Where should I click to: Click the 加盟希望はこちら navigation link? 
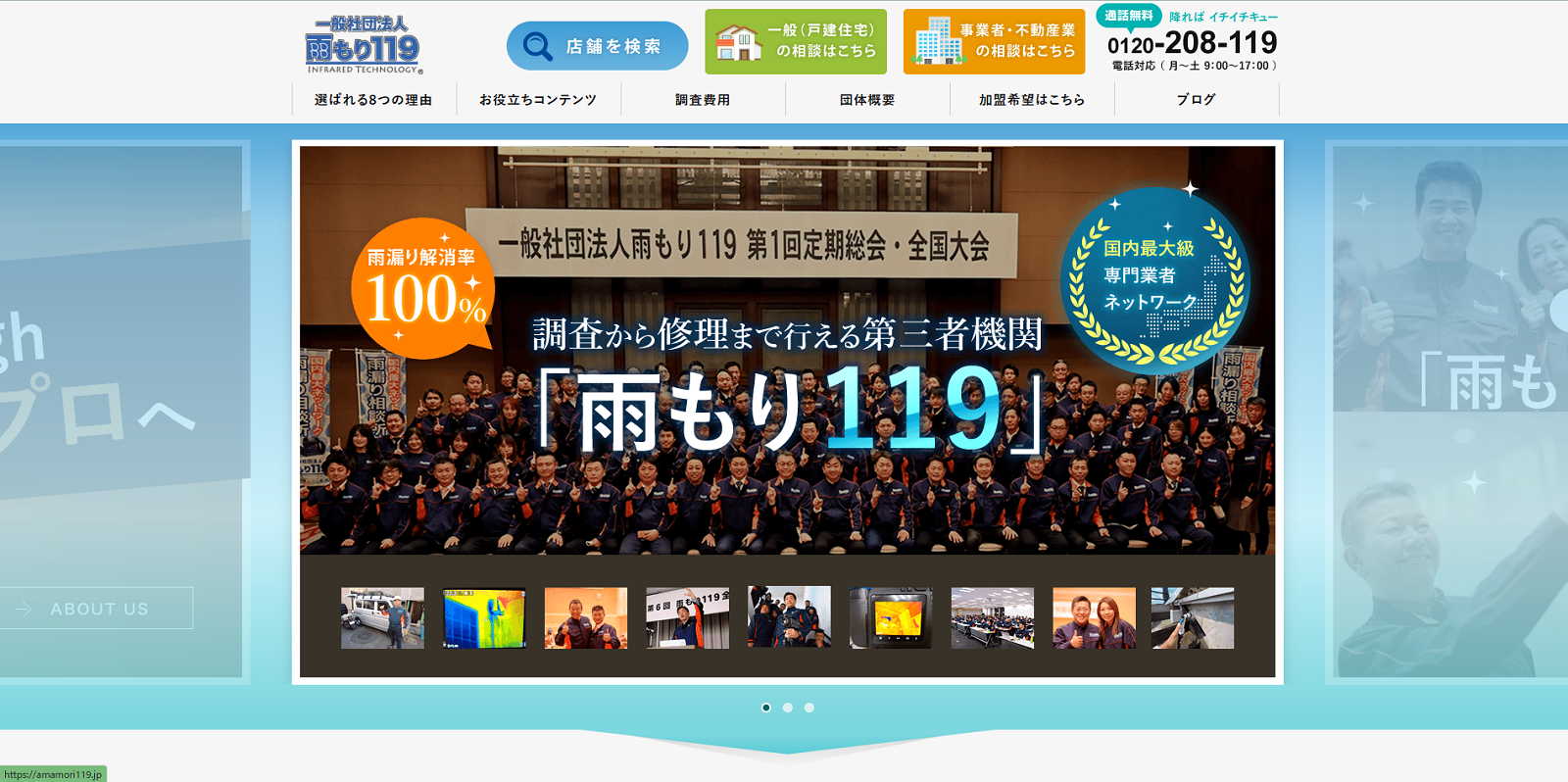1032,100
